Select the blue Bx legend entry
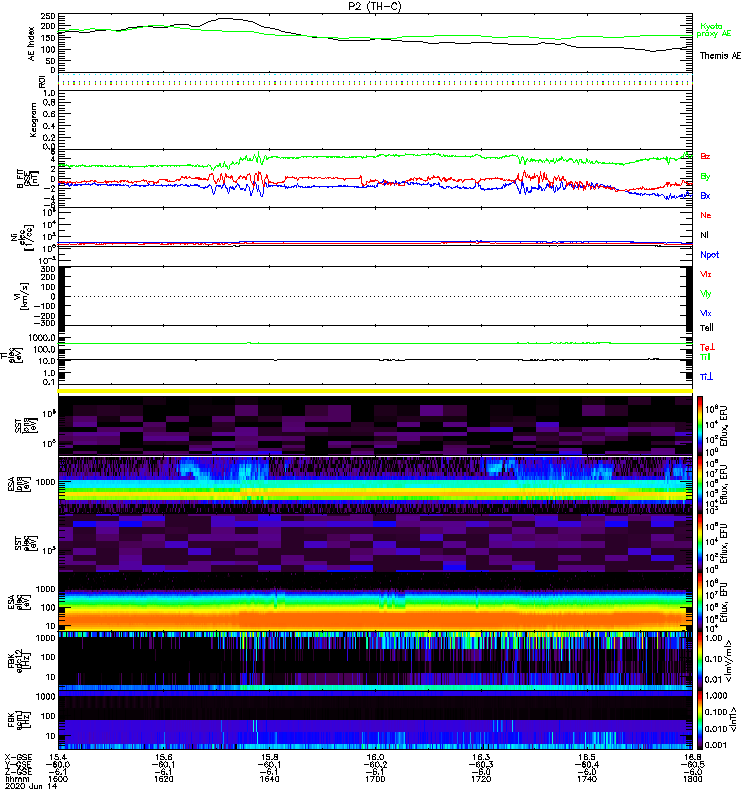The height and width of the screenshot is (800, 750). (x=705, y=195)
